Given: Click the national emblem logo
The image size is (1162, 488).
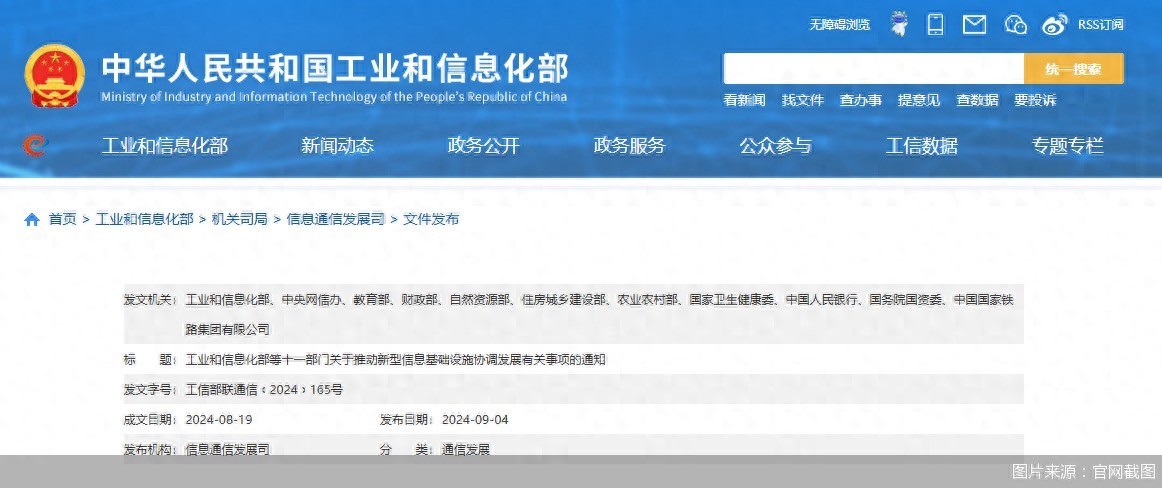Looking at the screenshot, I should tap(56, 75).
